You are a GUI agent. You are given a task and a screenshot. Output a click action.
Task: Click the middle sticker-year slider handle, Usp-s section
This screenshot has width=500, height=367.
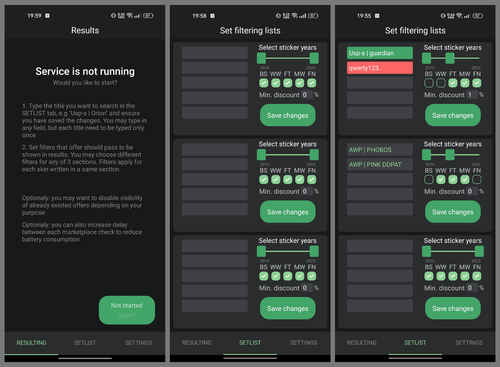[x=450, y=58]
